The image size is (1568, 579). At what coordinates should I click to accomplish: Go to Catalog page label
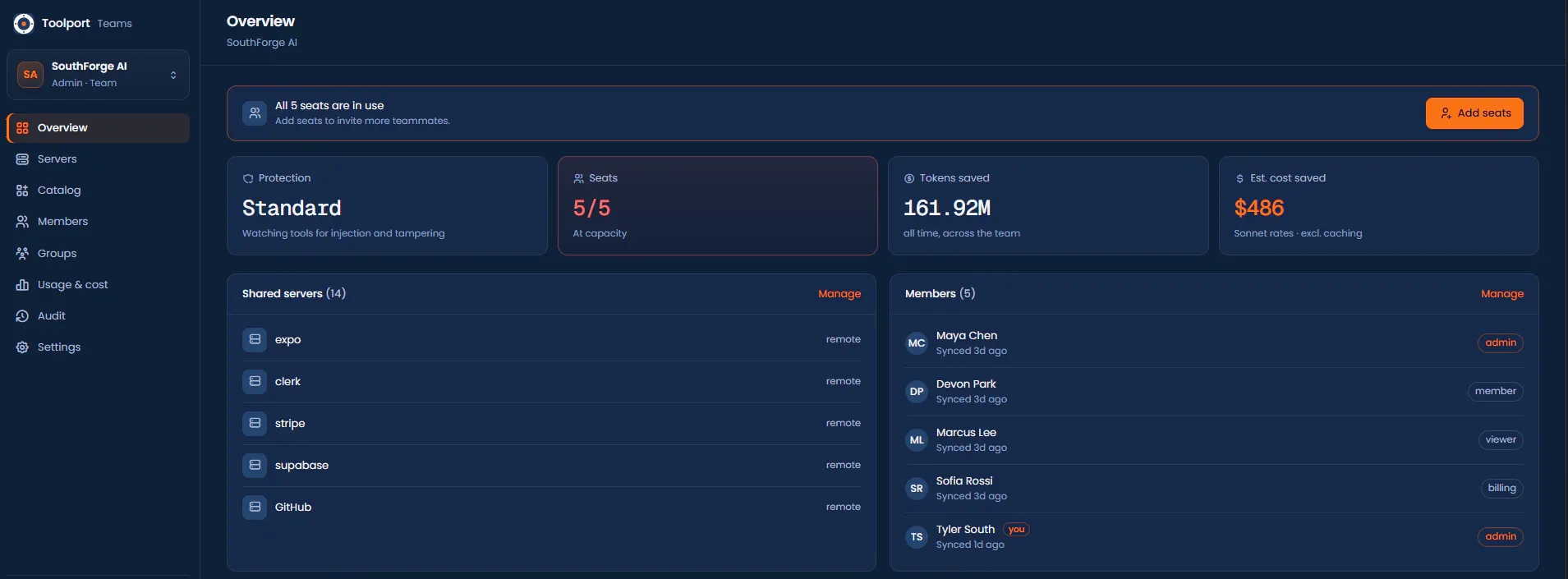[59, 191]
